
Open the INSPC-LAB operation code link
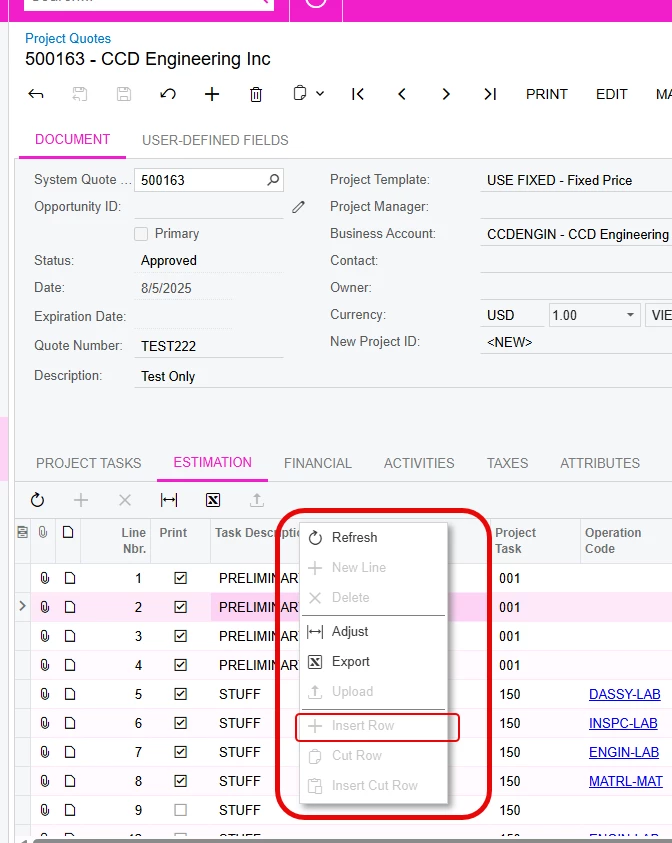623,723
